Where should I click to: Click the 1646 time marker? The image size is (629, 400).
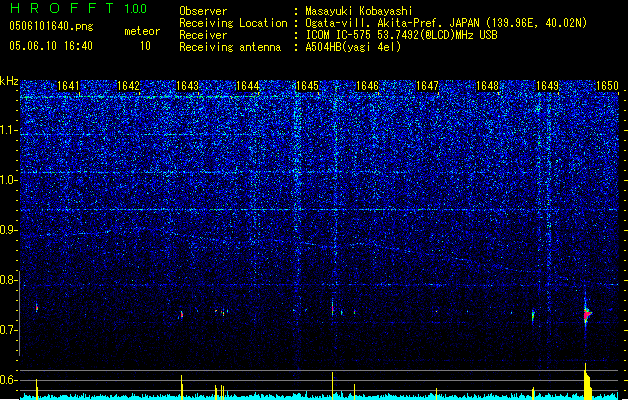pos(367,86)
